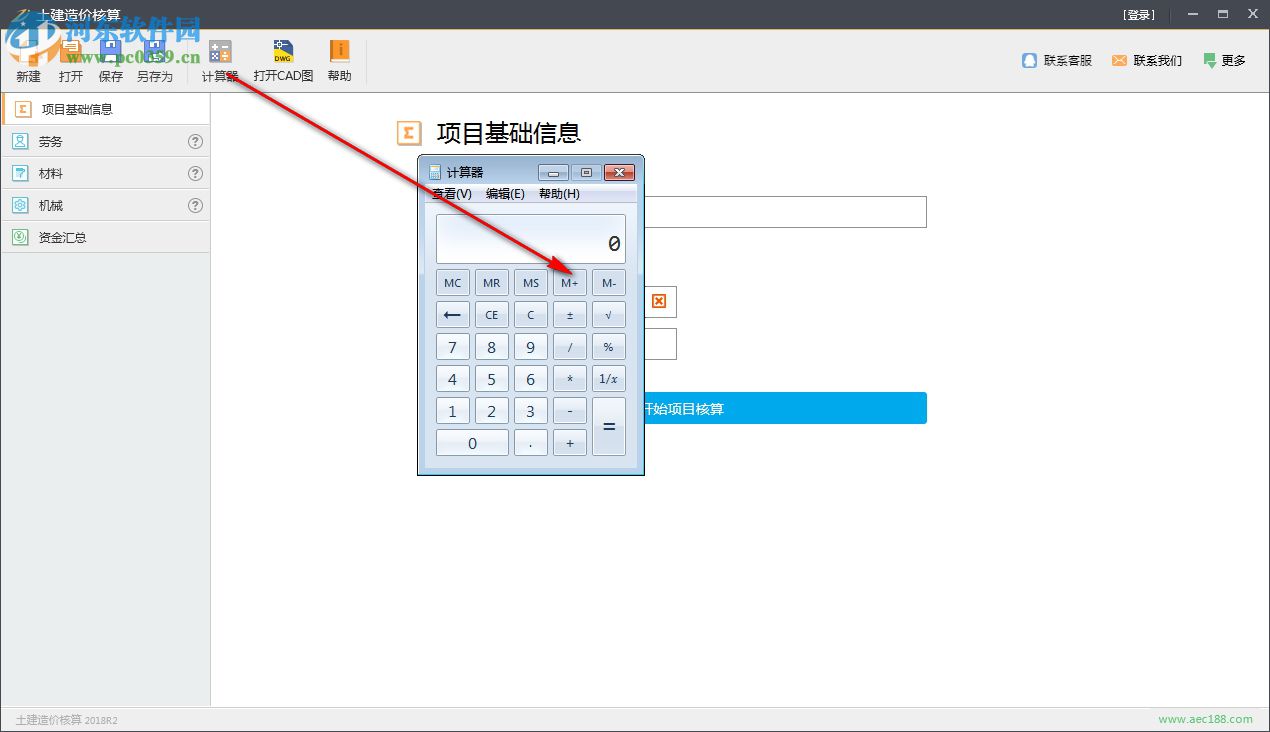This screenshot has height=732, width=1270.
Task: Click calculator digit 7
Action: [x=453, y=347]
